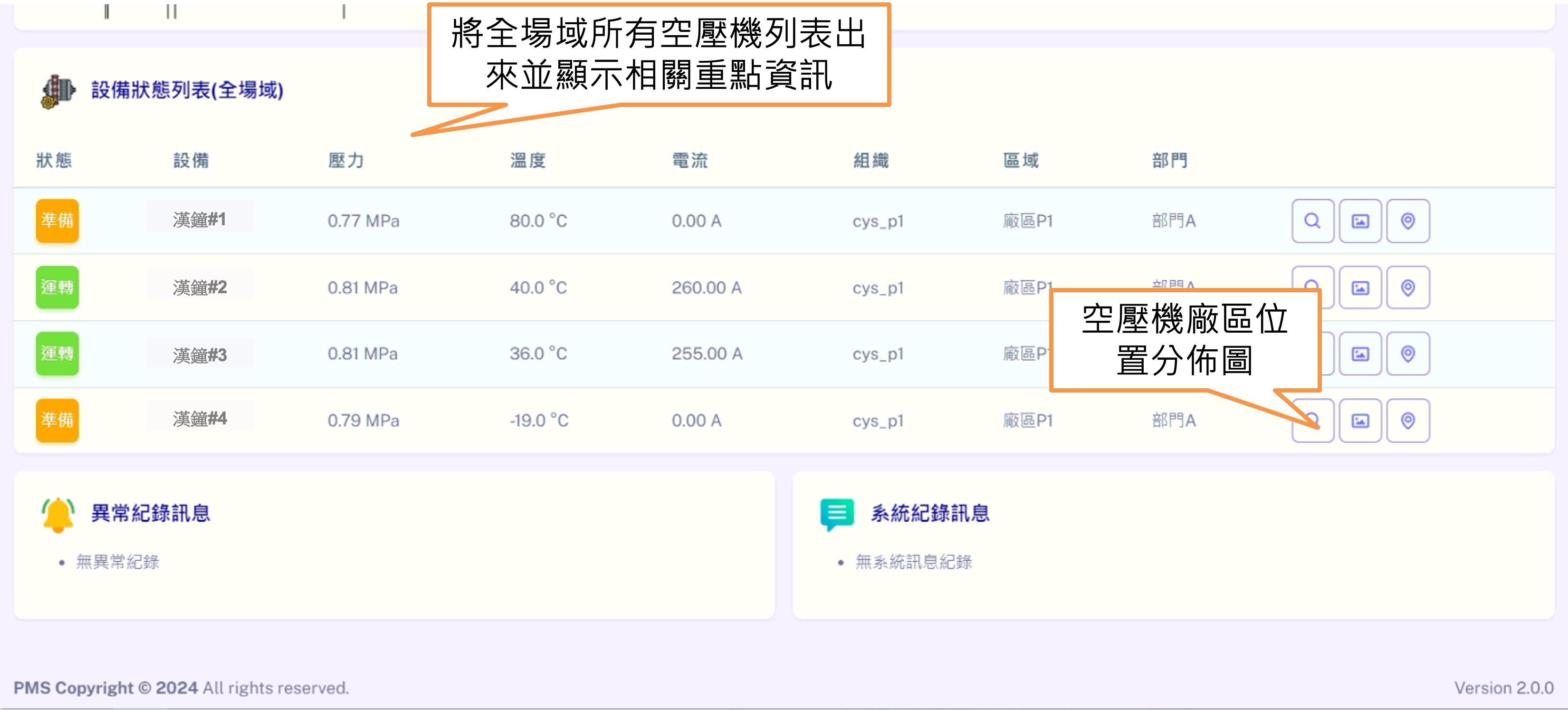1568x710 pixels.
Task: Click the 壓力 column header
Action: [346, 161]
